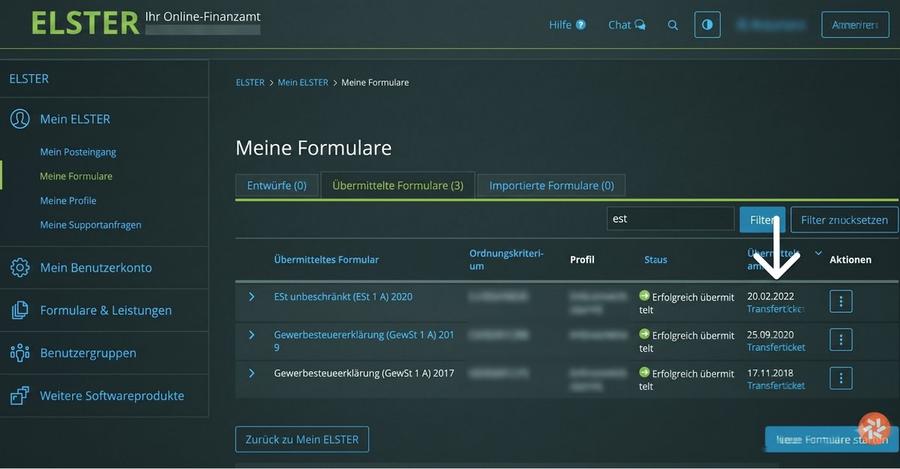The width and height of the screenshot is (900, 469).
Task: Click ELSTER sidebar heading
Action: click(x=29, y=79)
